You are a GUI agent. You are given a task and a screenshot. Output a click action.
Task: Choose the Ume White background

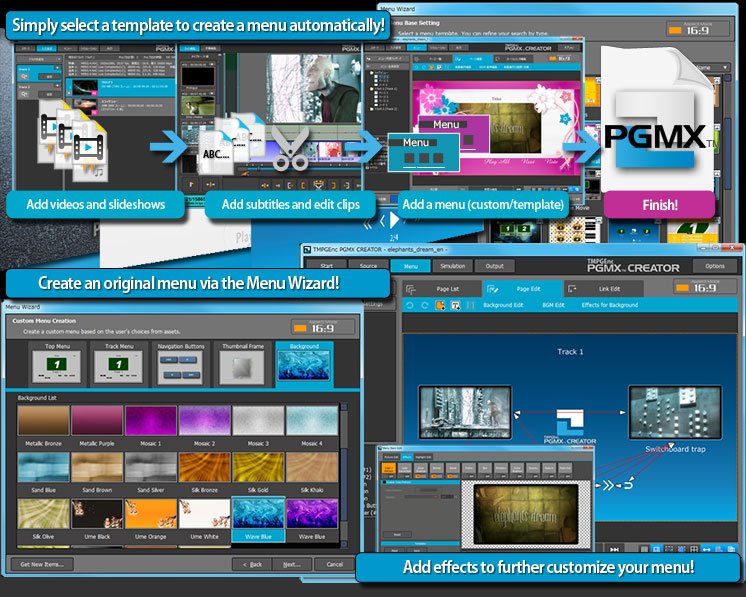pyautogui.click(x=205, y=519)
